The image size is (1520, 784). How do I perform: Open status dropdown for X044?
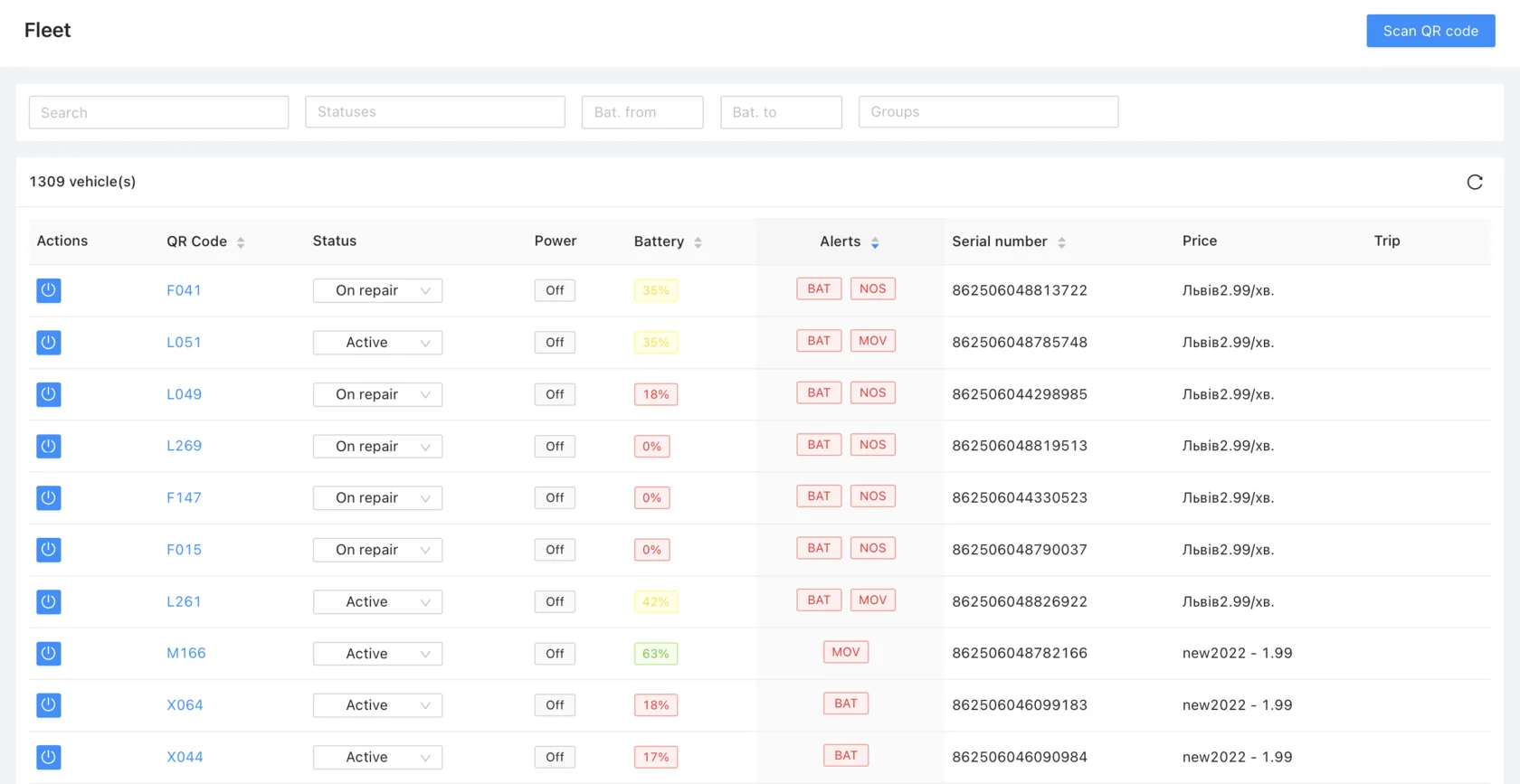coord(377,757)
